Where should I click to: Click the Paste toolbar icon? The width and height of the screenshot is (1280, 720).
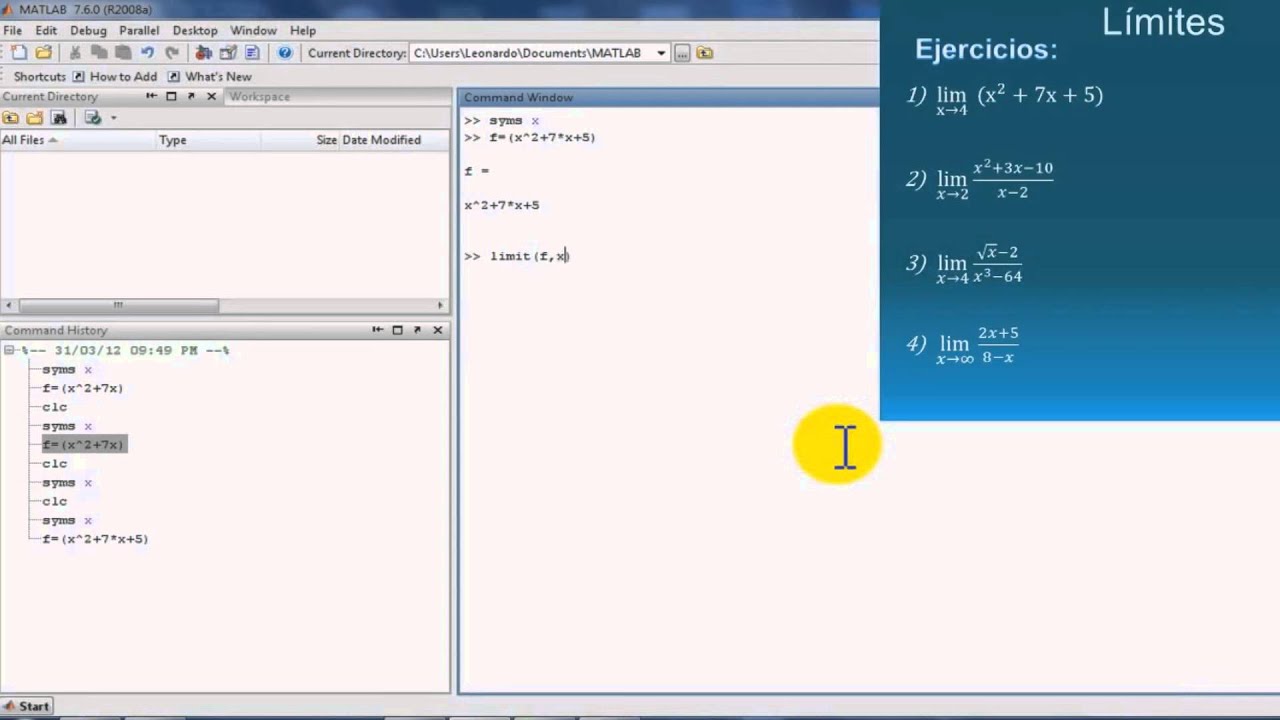pyautogui.click(x=123, y=53)
